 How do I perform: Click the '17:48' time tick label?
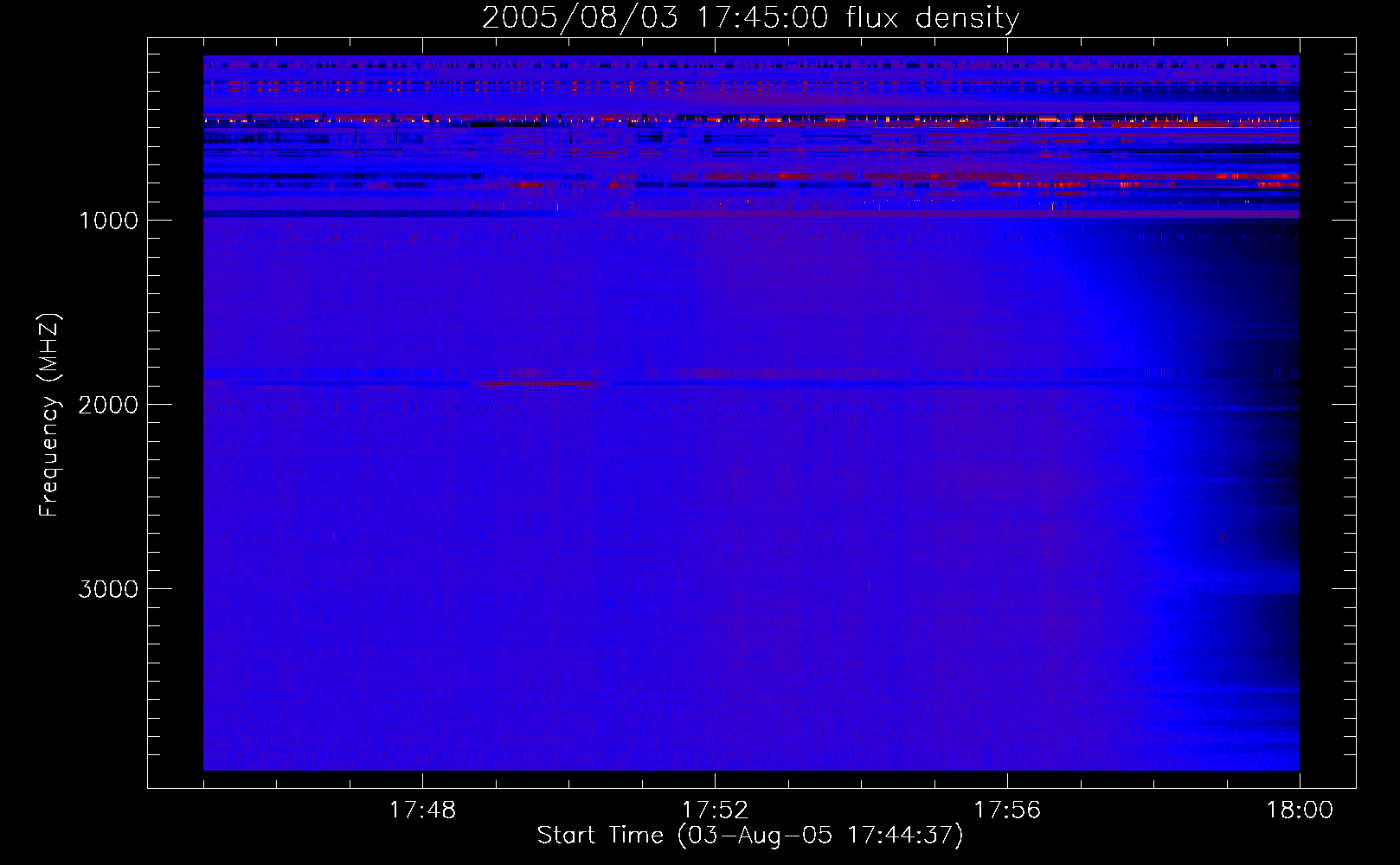pyautogui.click(x=422, y=811)
